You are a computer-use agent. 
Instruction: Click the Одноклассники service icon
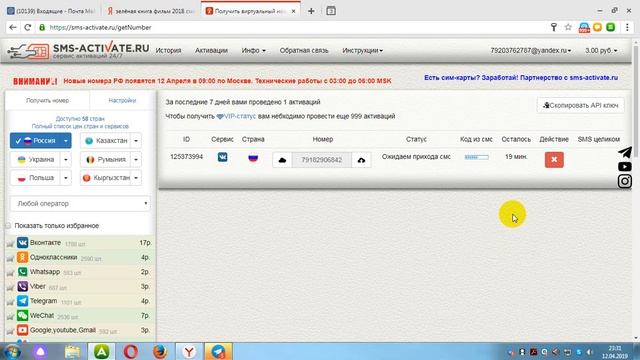(x=22, y=258)
